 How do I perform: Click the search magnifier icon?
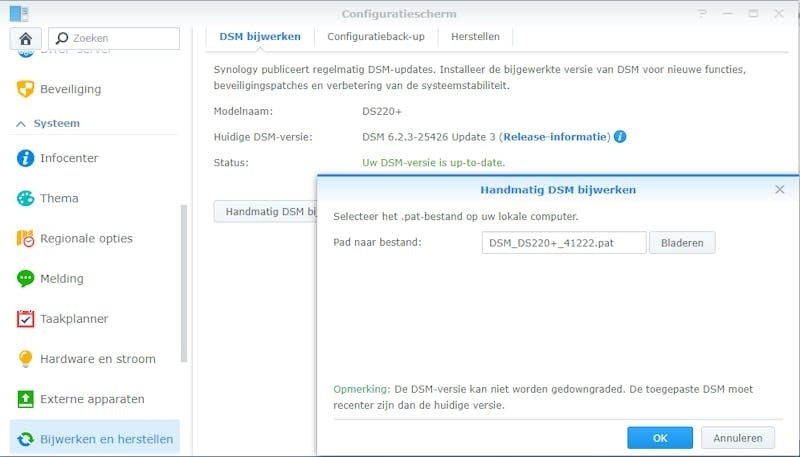coord(62,38)
